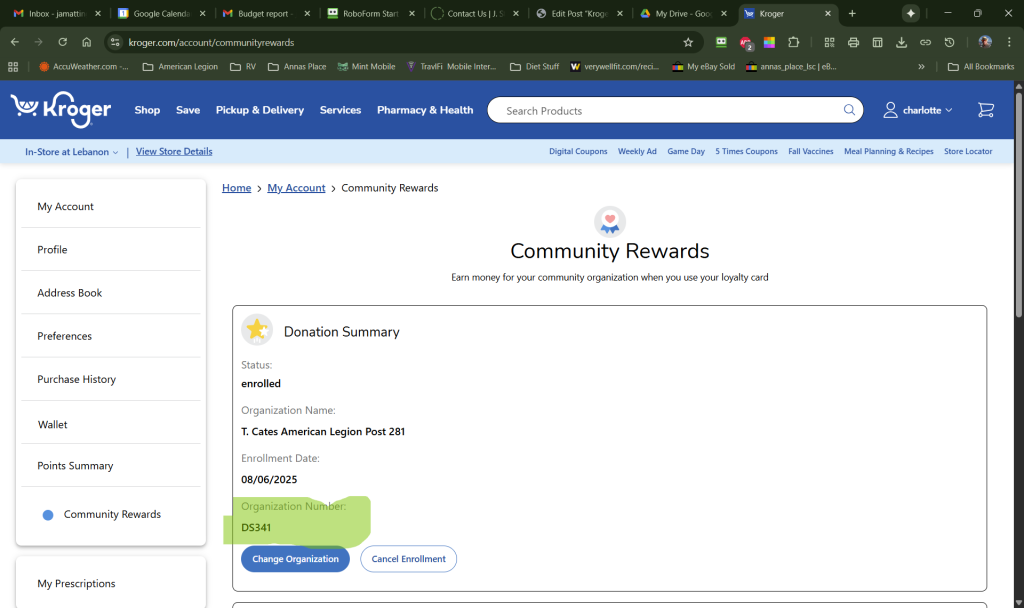The image size is (1024, 608).
Task: Open the browser extensions puzzle icon
Action: [794, 43]
